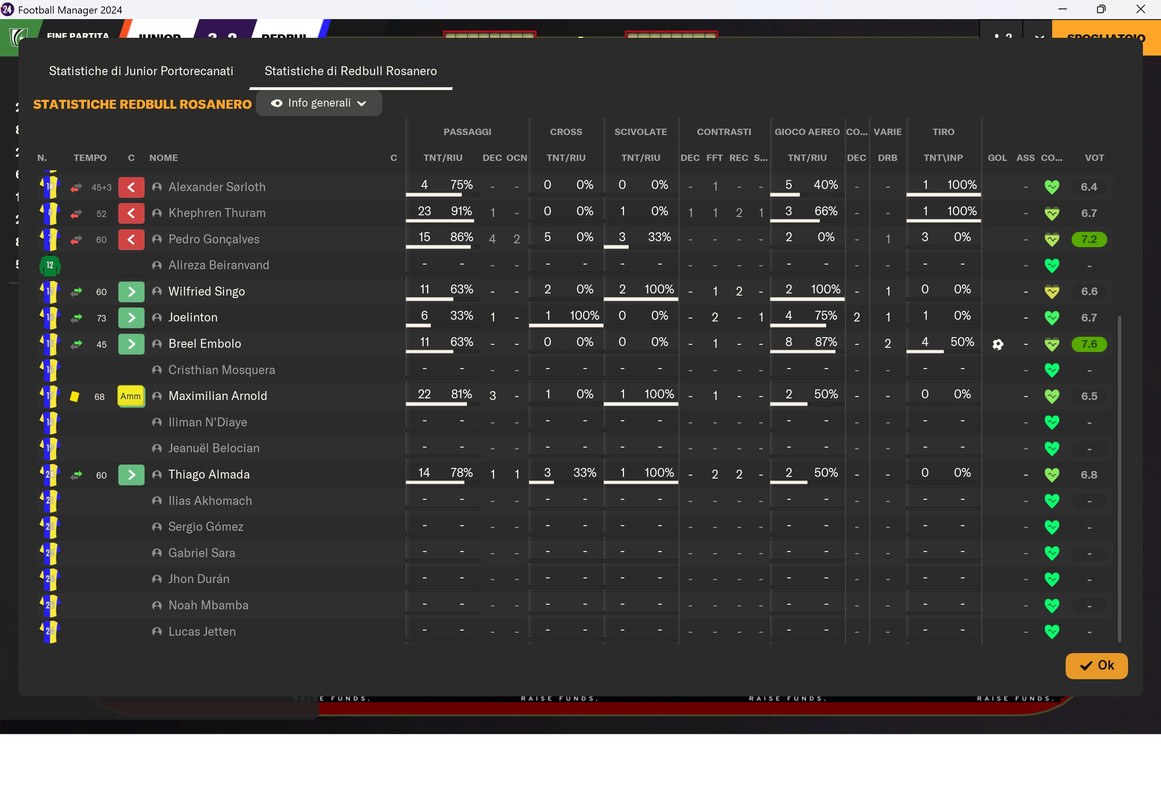Open Maximilian Arnold's player profile
The height and width of the screenshot is (800, 1161).
(218, 396)
